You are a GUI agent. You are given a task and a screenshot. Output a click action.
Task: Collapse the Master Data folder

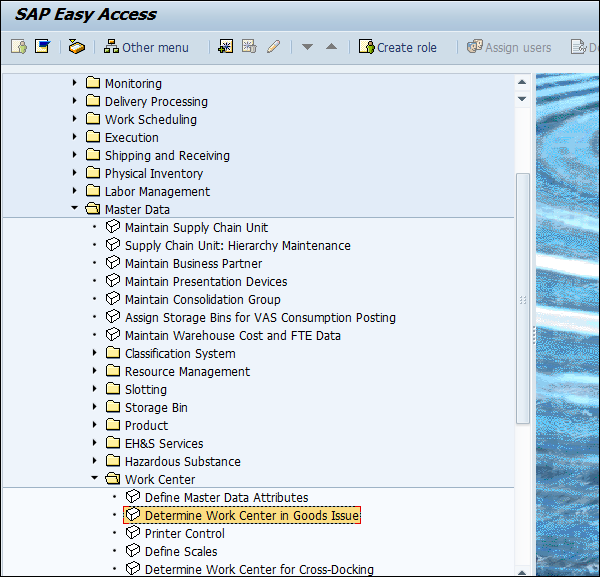tap(75, 209)
